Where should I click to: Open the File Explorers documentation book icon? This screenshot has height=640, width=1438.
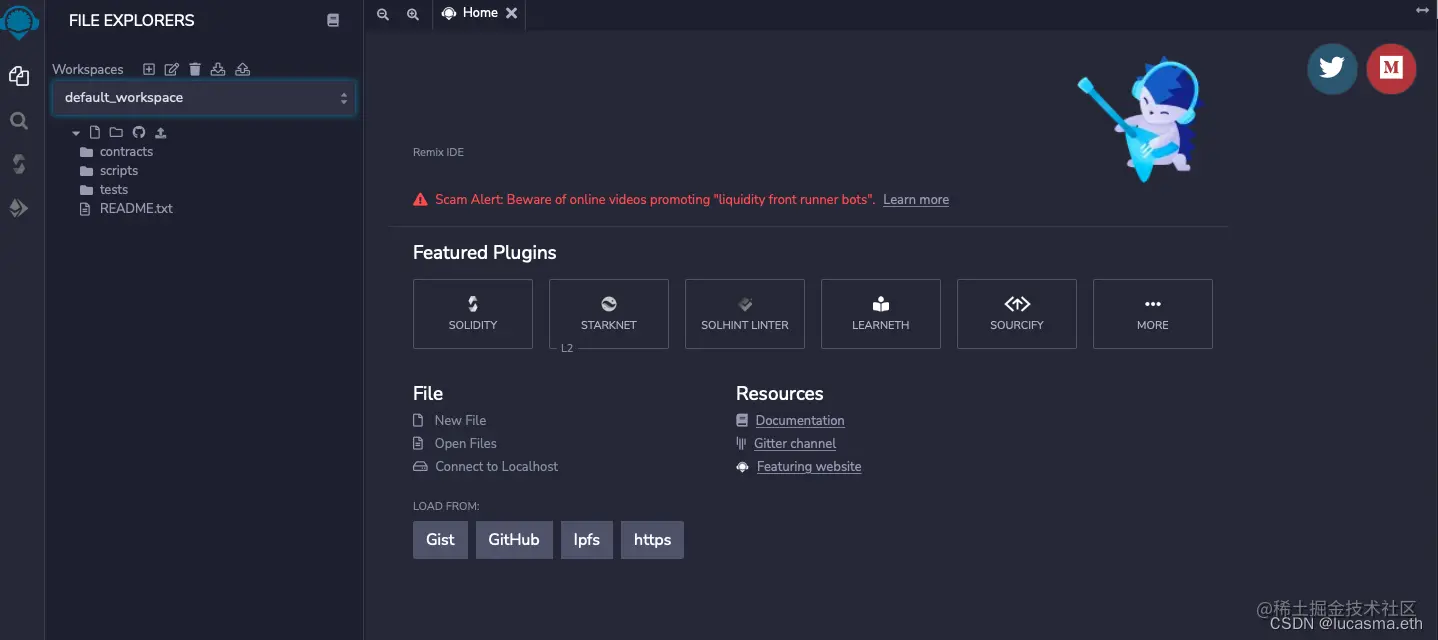(x=333, y=20)
